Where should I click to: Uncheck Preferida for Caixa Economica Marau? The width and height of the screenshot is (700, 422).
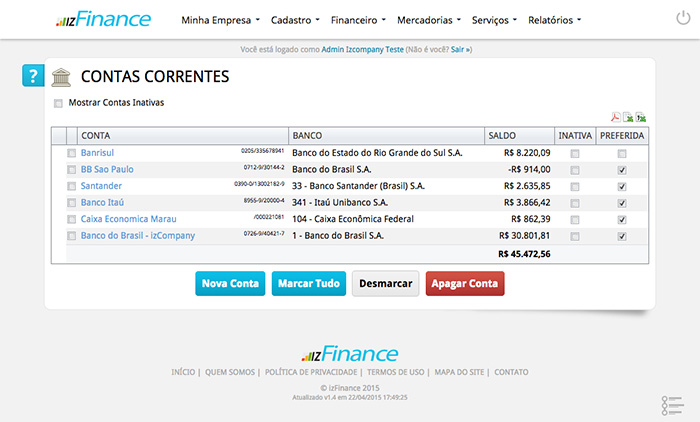[x=622, y=220]
